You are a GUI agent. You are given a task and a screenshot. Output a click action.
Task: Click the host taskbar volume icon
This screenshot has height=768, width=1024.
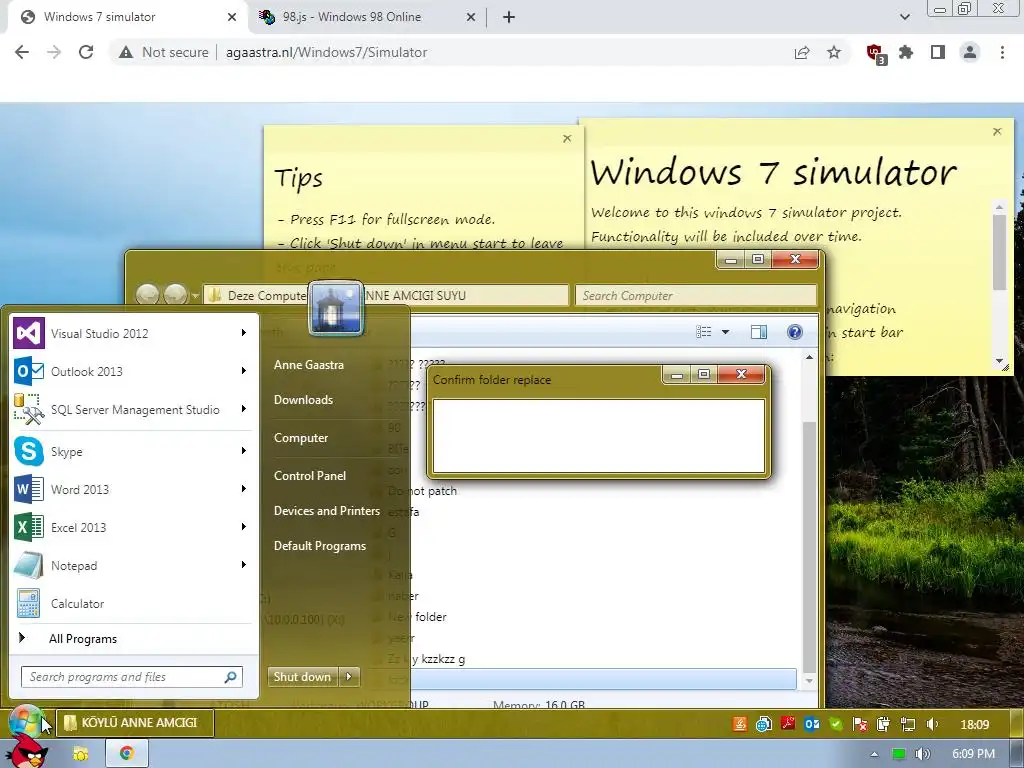[922, 754]
